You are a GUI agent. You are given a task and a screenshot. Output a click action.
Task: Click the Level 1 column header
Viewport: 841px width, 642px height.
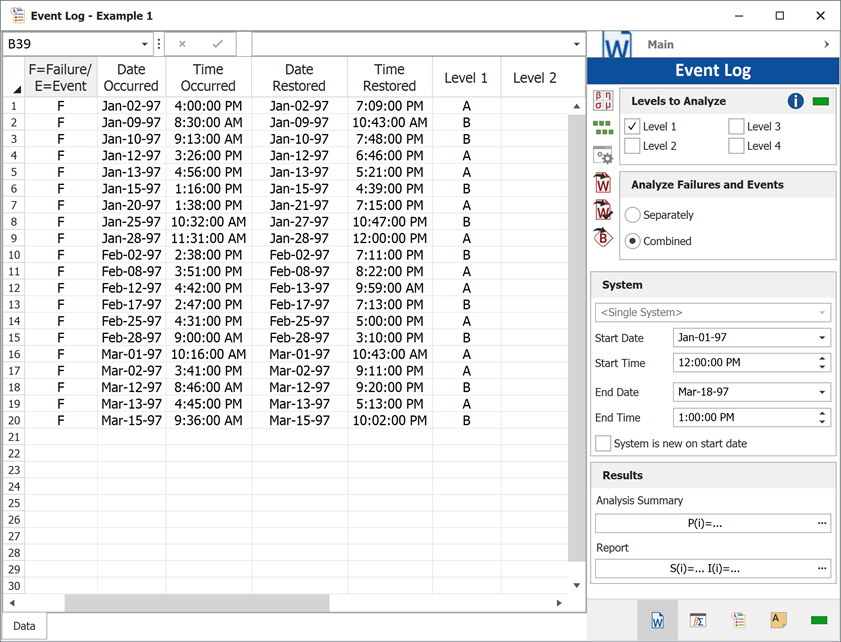[x=466, y=78]
